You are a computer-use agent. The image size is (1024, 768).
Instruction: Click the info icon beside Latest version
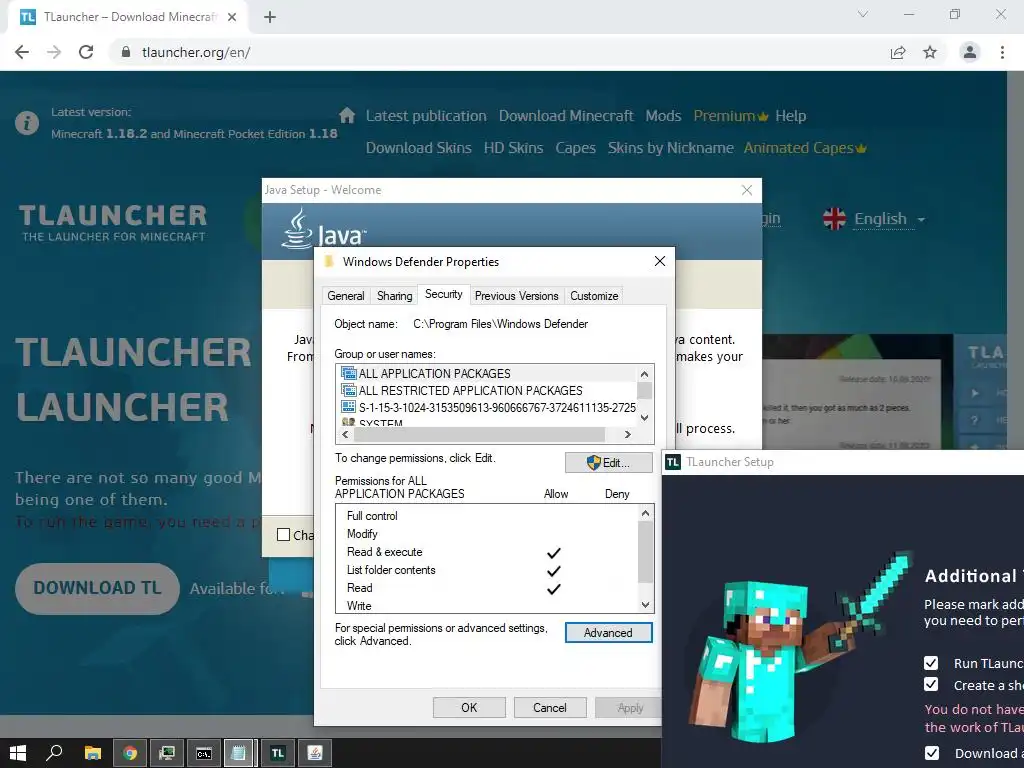[27, 123]
